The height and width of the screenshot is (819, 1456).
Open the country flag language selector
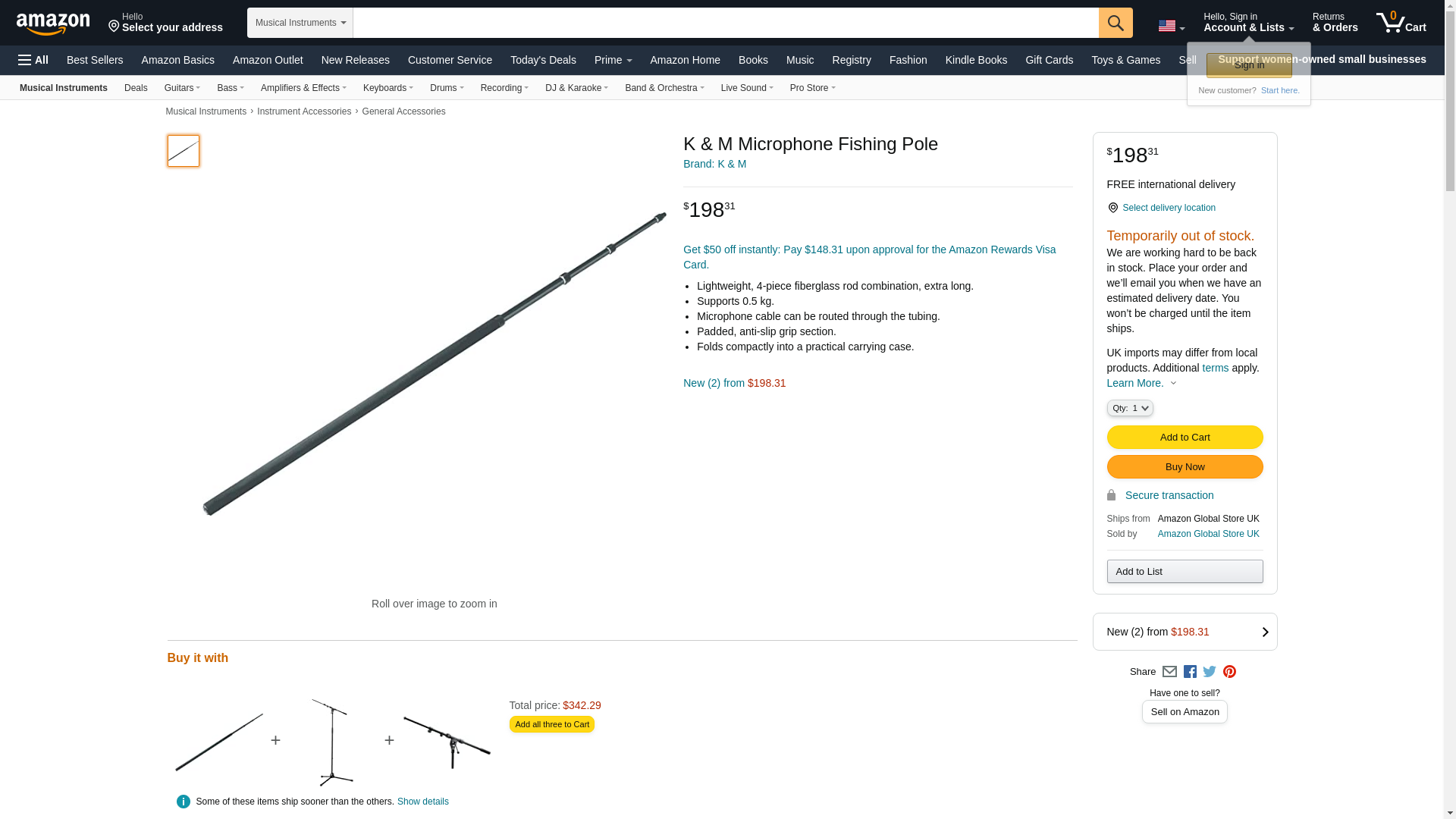[1171, 27]
